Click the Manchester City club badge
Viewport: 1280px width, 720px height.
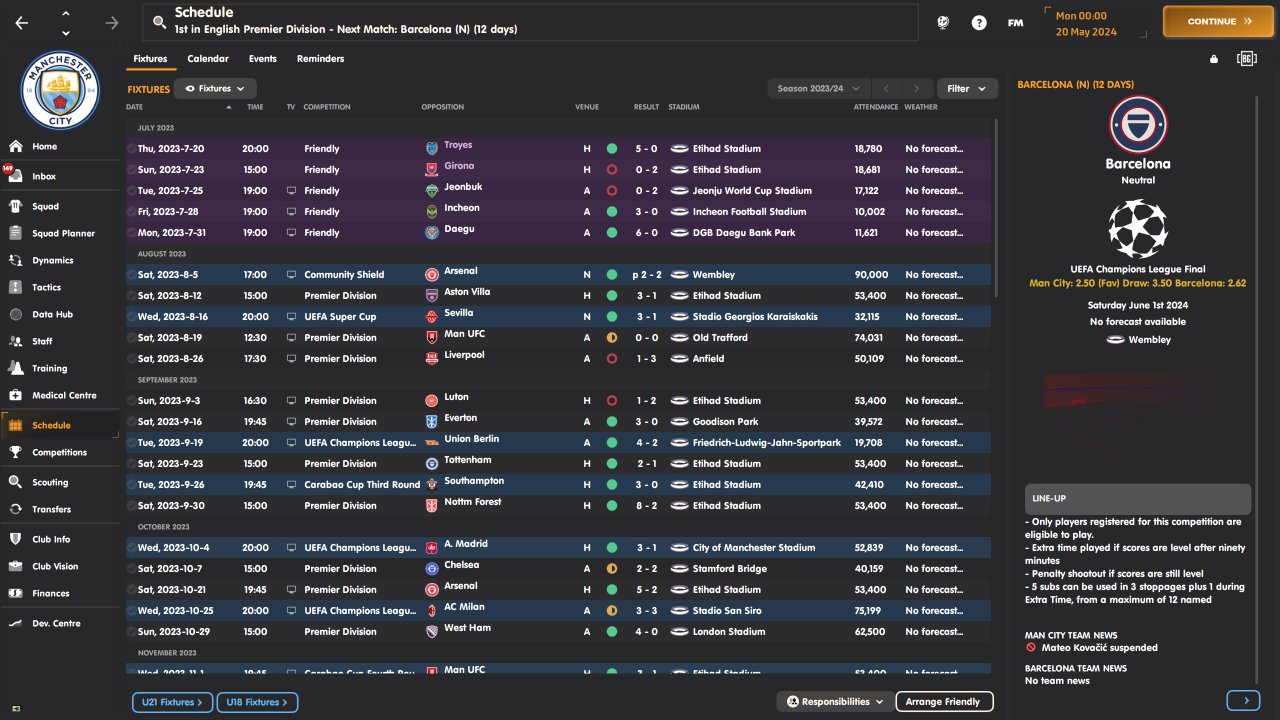(61, 92)
